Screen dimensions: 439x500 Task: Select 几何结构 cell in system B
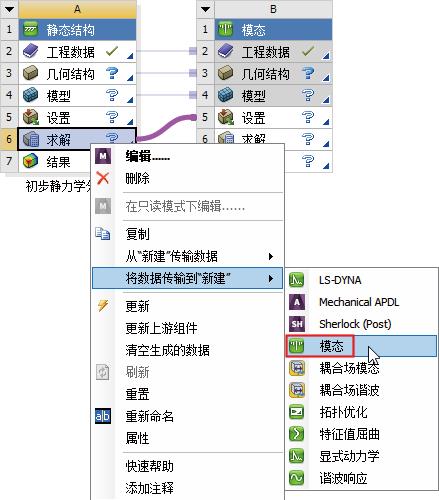pos(273,73)
